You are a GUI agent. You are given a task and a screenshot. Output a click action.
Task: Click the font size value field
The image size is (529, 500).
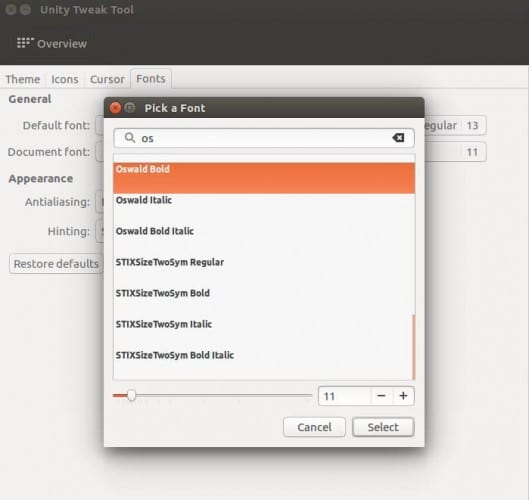point(344,396)
